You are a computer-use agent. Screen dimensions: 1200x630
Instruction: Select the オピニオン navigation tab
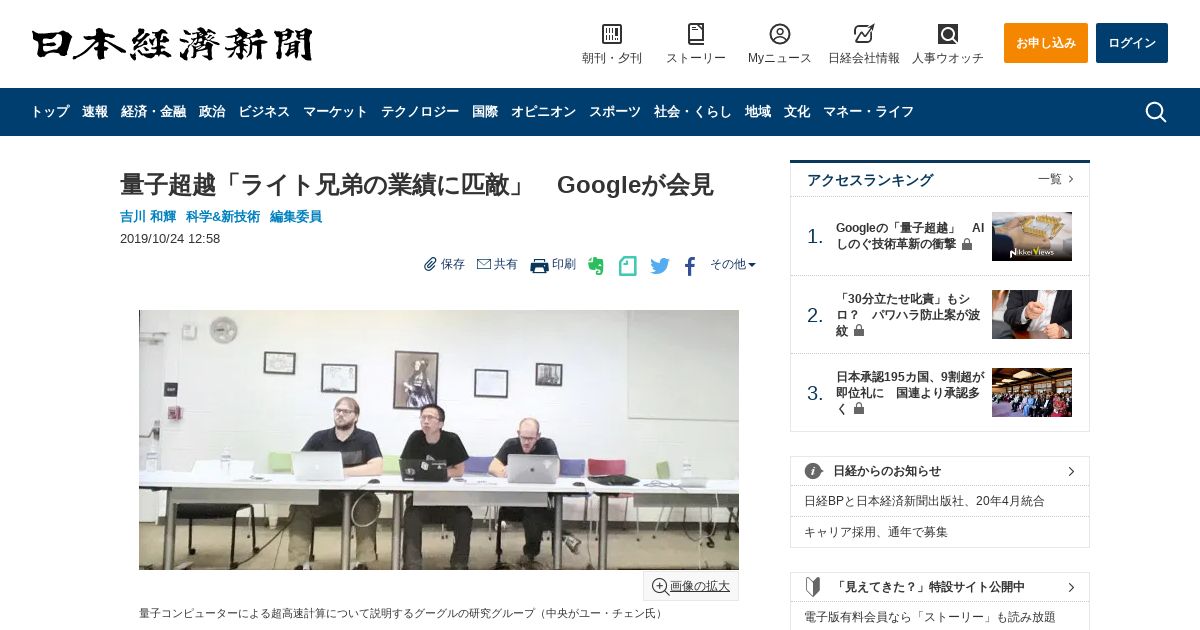pyautogui.click(x=543, y=112)
